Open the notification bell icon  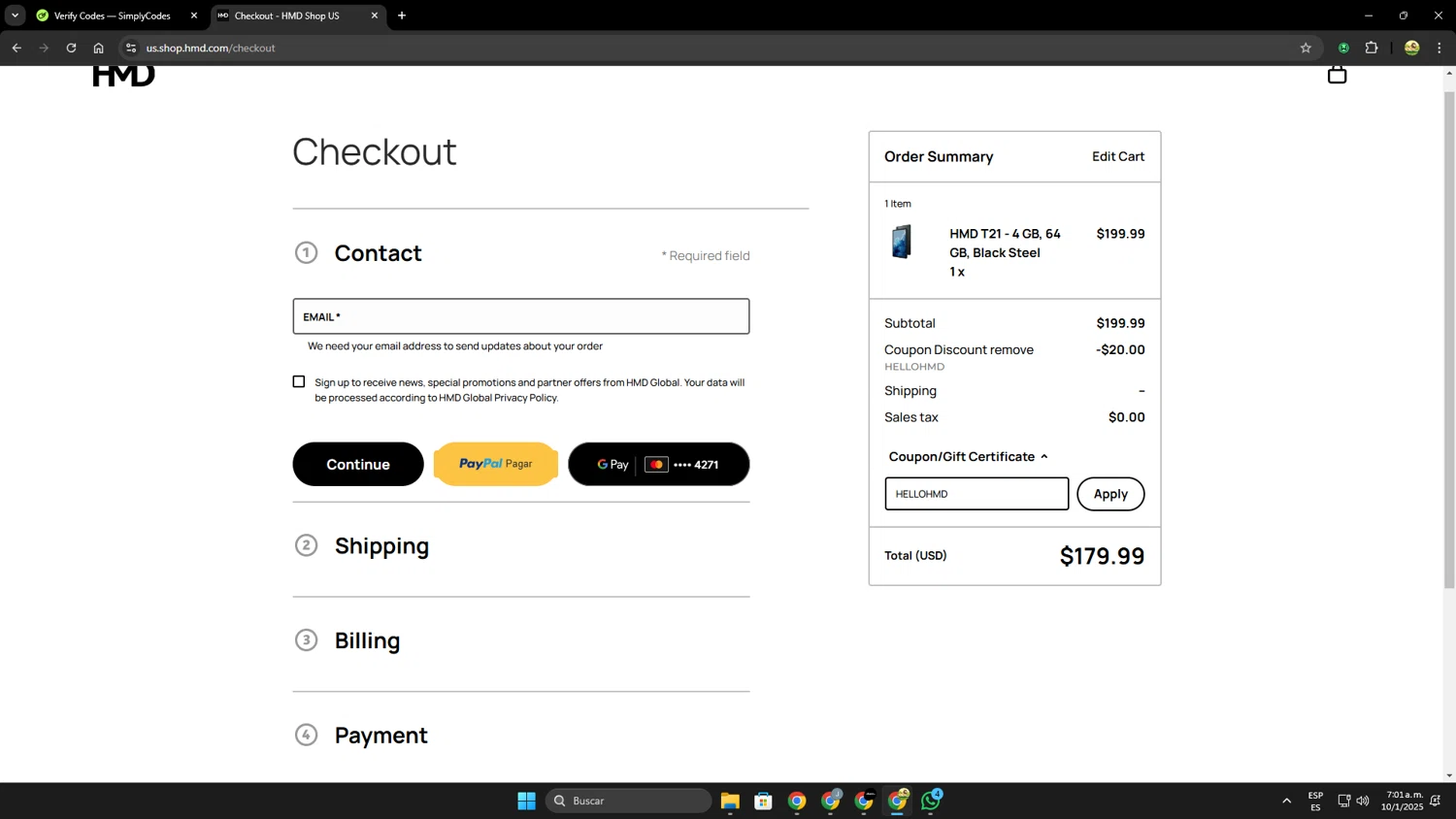[x=1436, y=801]
